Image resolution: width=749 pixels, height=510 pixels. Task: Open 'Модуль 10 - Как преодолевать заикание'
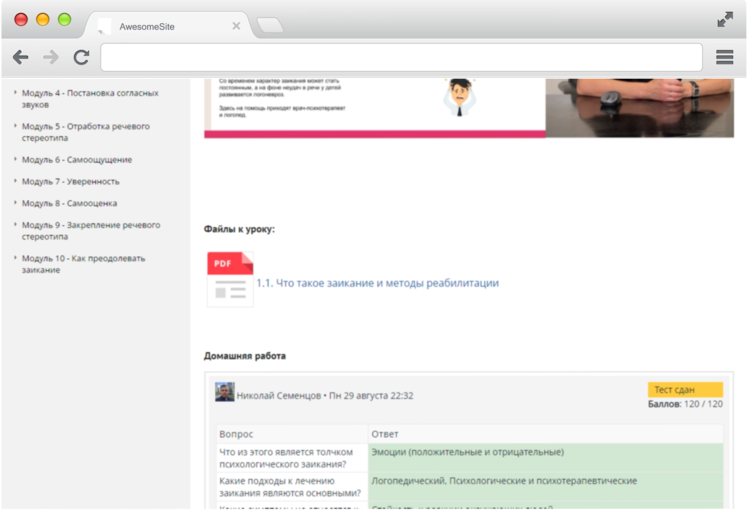(84, 264)
